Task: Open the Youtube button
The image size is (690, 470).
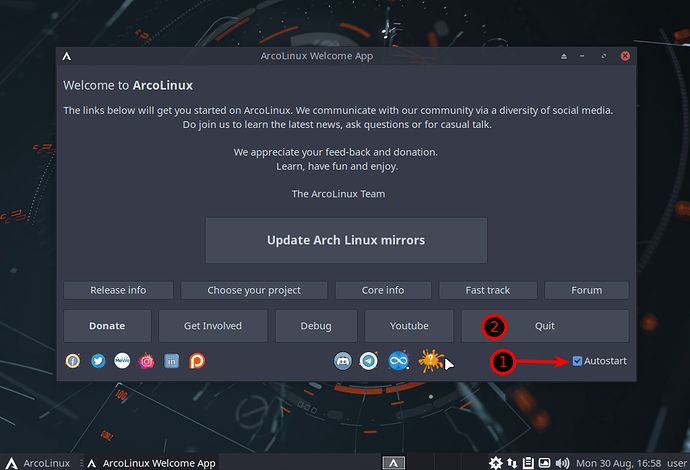Action: 409,326
